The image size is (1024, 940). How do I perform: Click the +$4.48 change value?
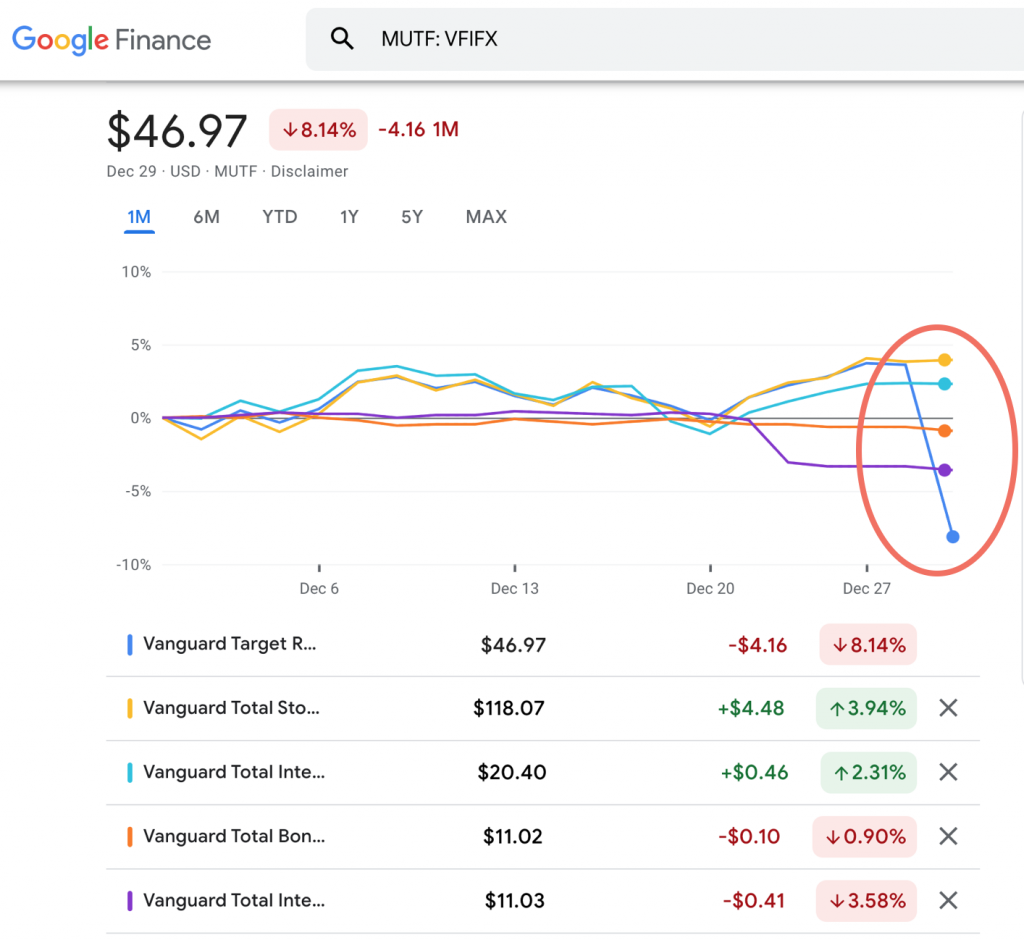click(751, 708)
